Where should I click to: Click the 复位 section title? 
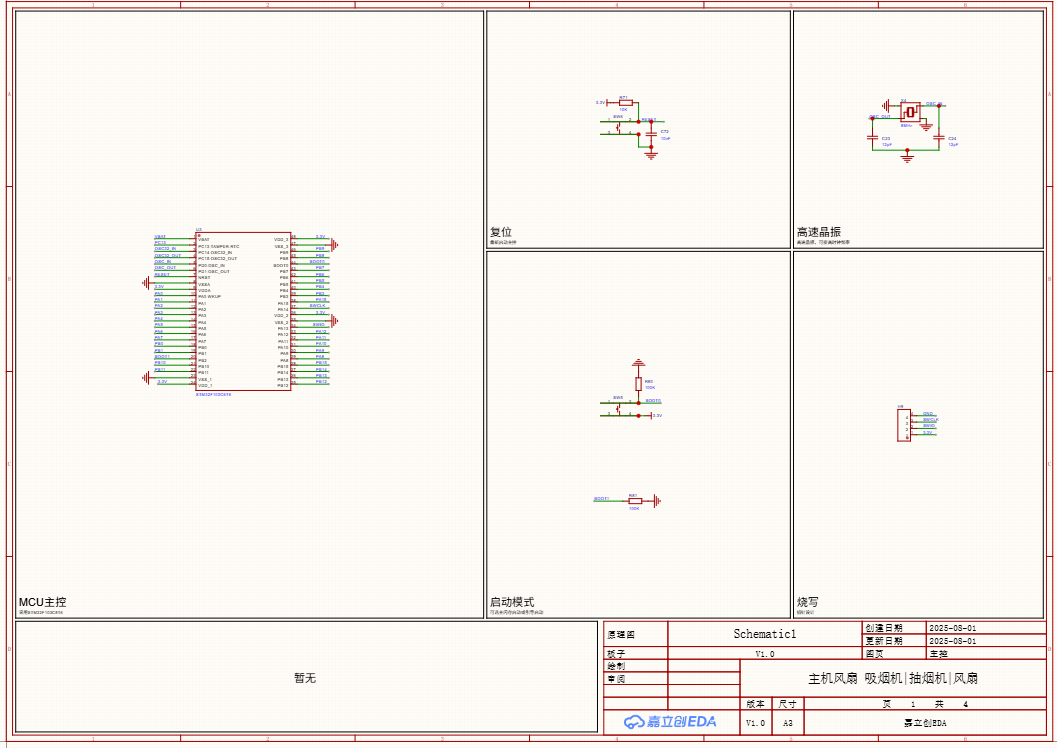click(501, 232)
